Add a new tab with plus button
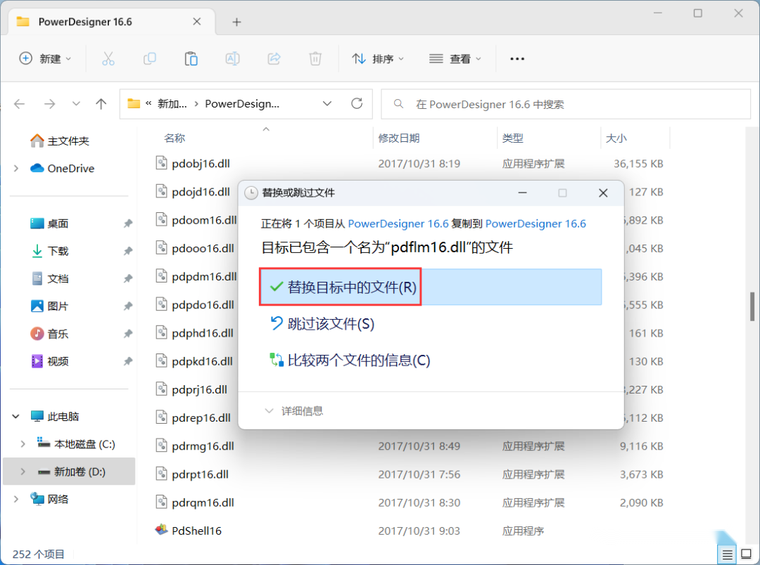 237,22
